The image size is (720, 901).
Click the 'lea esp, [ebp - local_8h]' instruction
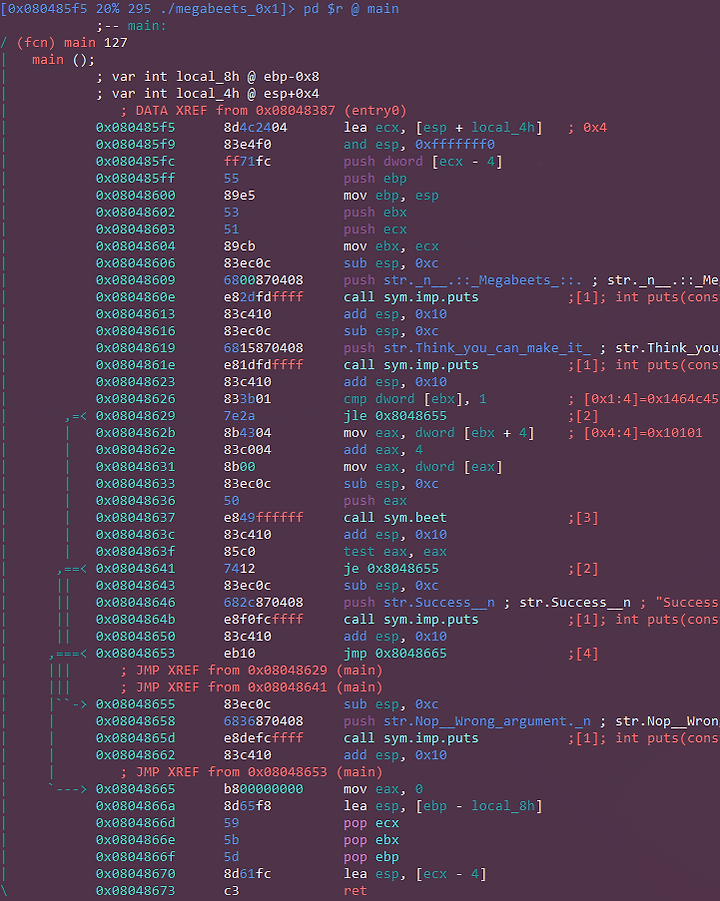442,806
